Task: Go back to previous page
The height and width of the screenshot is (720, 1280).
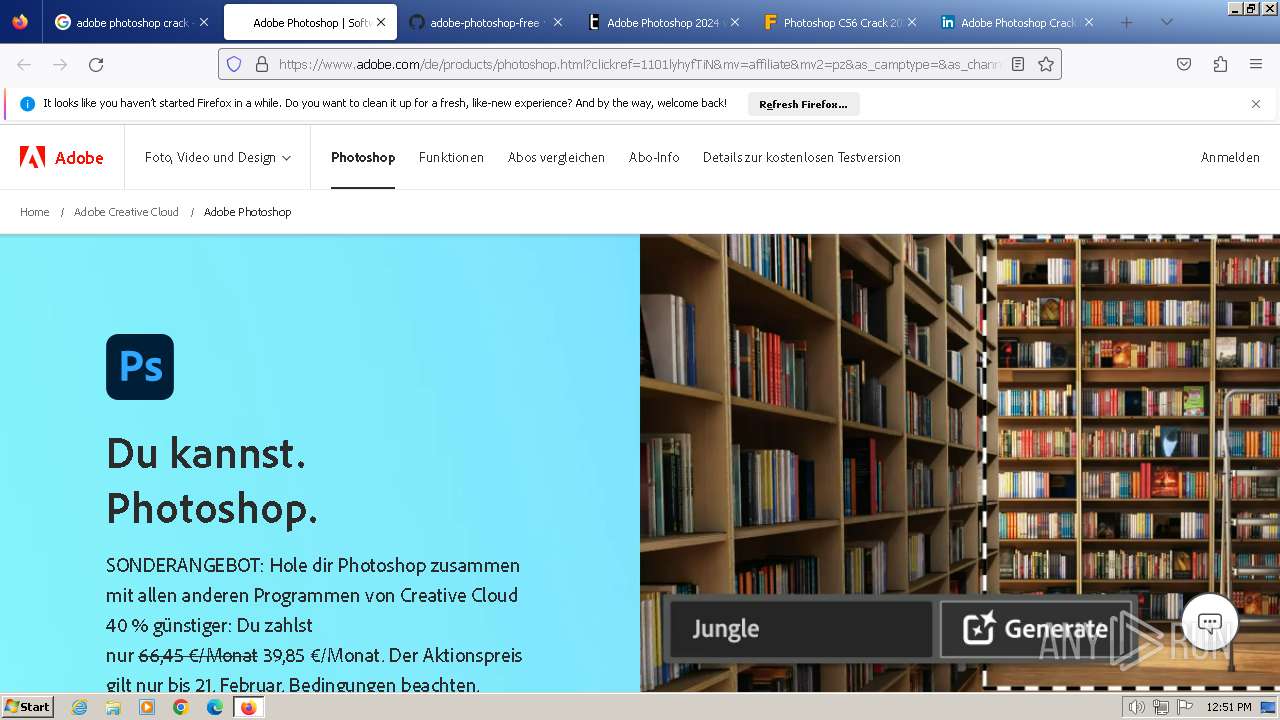Action: pyautogui.click(x=24, y=64)
